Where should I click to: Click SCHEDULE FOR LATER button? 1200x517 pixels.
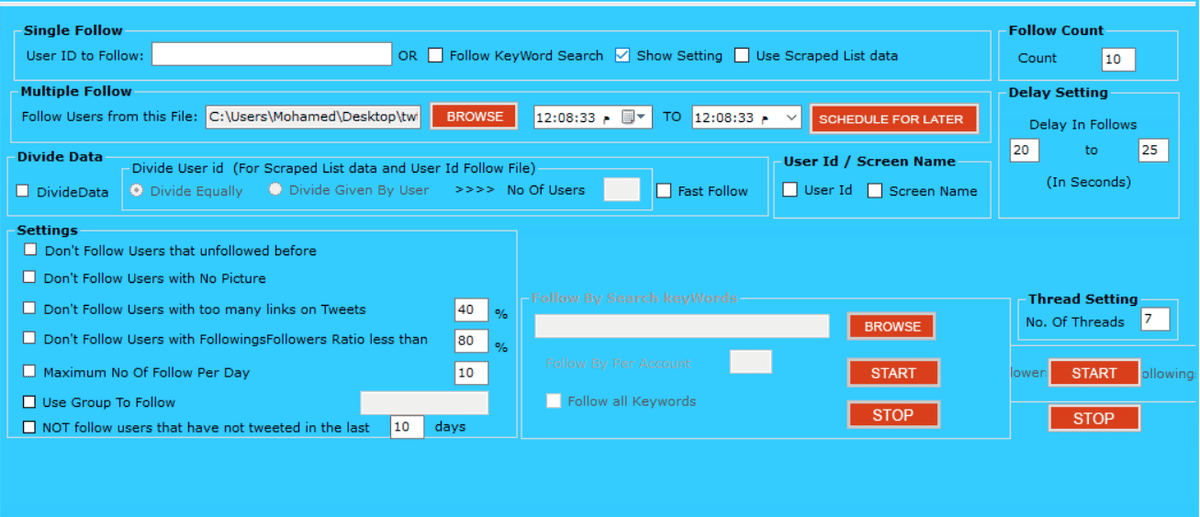coord(892,118)
